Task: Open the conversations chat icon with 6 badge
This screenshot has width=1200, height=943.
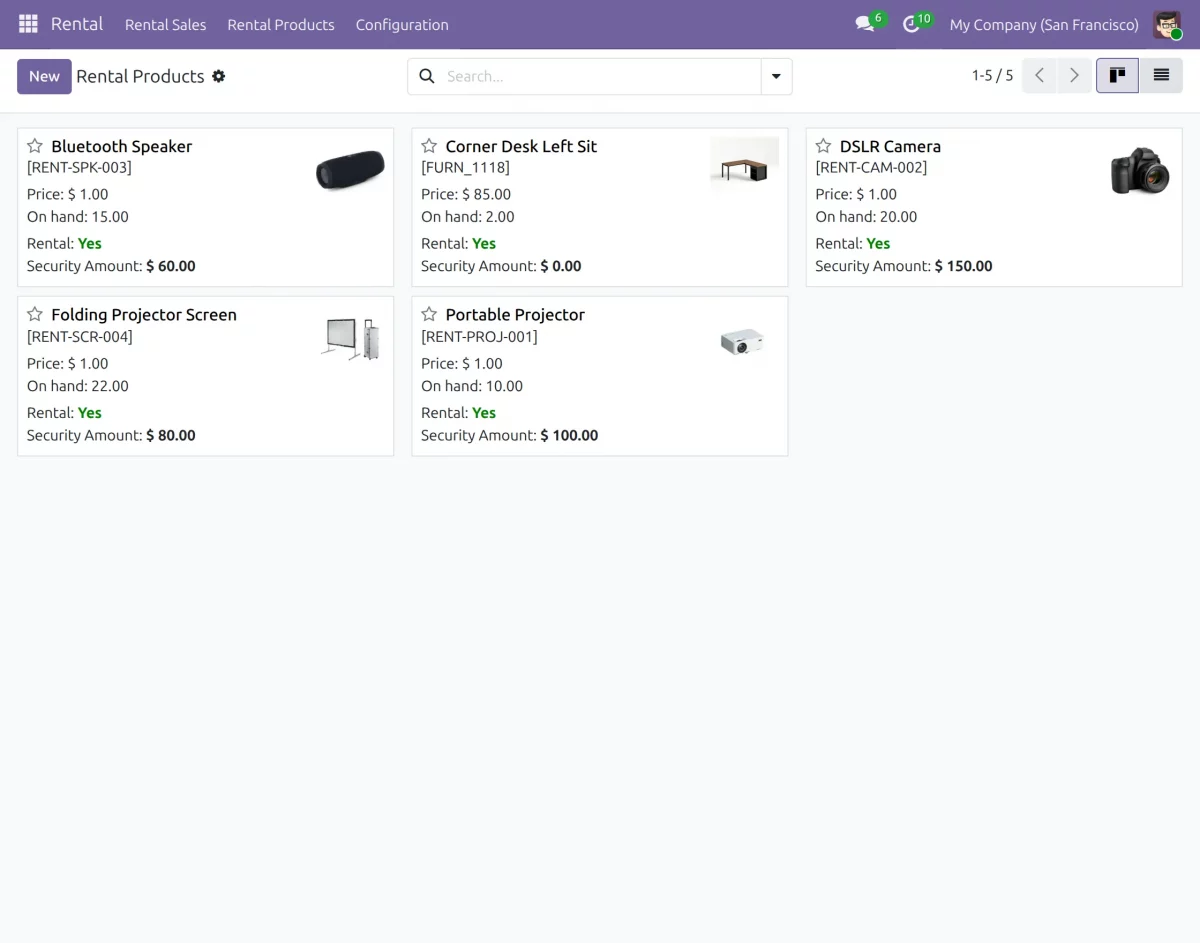Action: click(x=865, y=24)
